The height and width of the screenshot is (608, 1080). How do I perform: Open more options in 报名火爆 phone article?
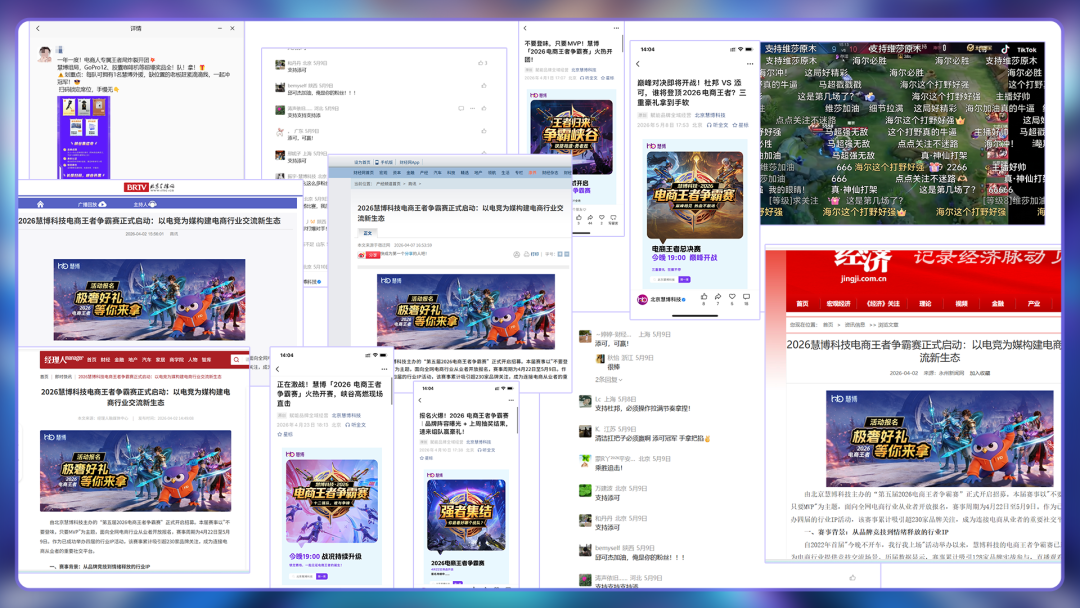coord(511,400)
